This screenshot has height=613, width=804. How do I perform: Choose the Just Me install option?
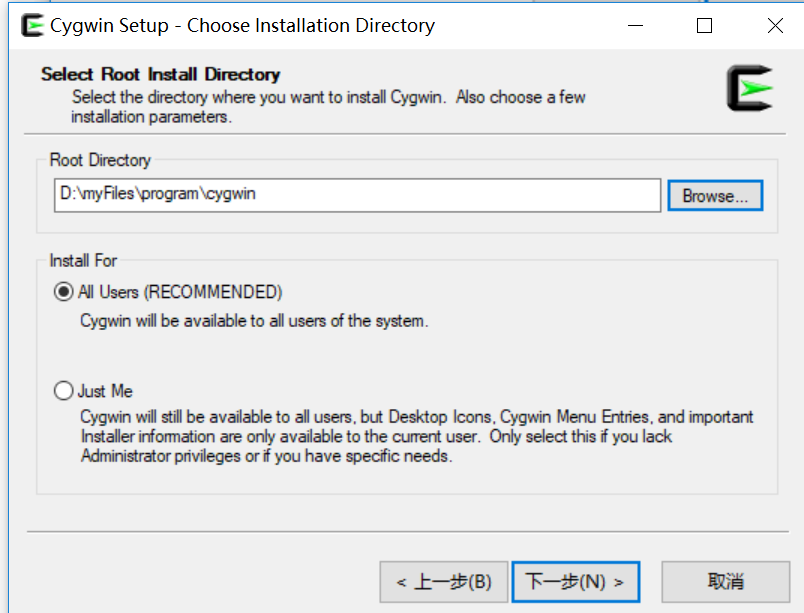tap(64, 391)
